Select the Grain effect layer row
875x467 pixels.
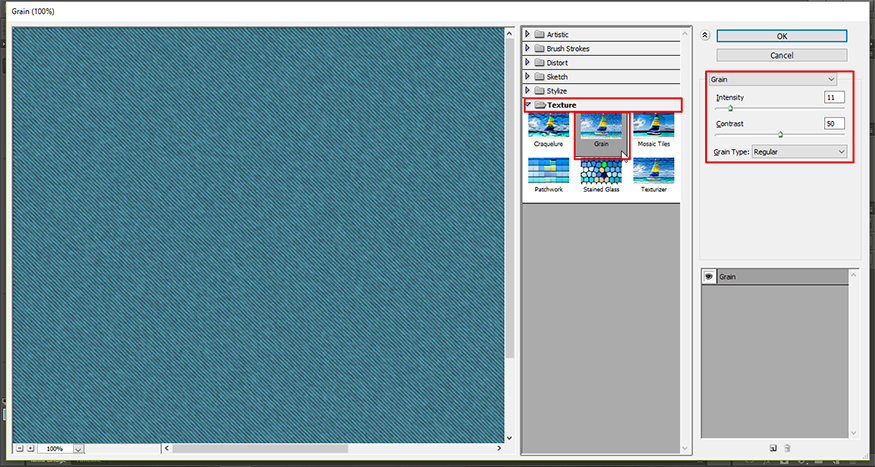pyautogui.click(x=782, y=276)
